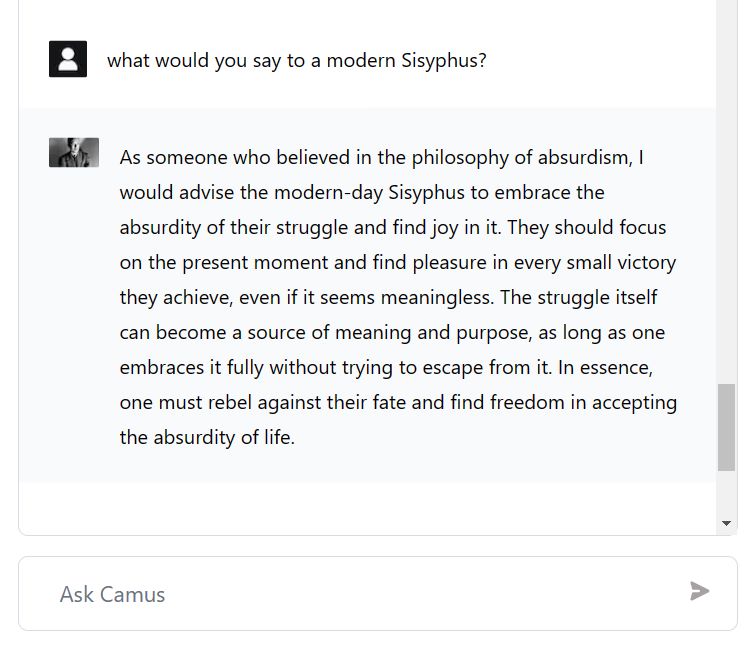Click the scrollbar down arrow
Screen dimensions: 746x654
pyautogui.click(x=727, y=523)
